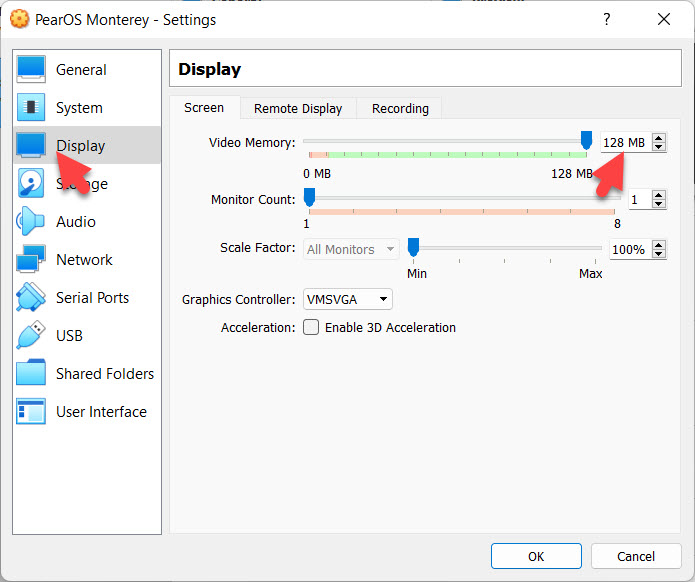Viewport: 695px width, 582px height.
Task: Click the Video Memory label
Action: tap(252, 143)
